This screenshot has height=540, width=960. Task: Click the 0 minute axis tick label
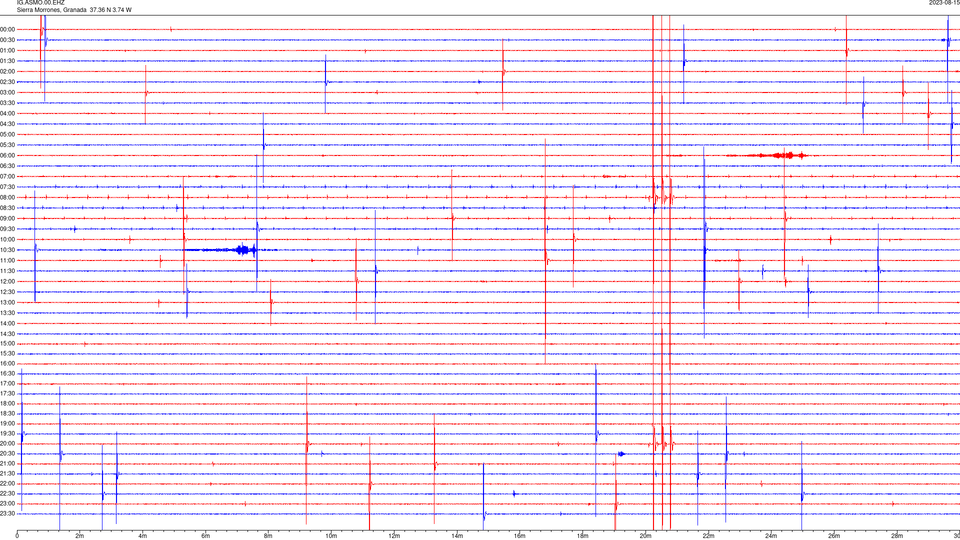click(17, 536)
